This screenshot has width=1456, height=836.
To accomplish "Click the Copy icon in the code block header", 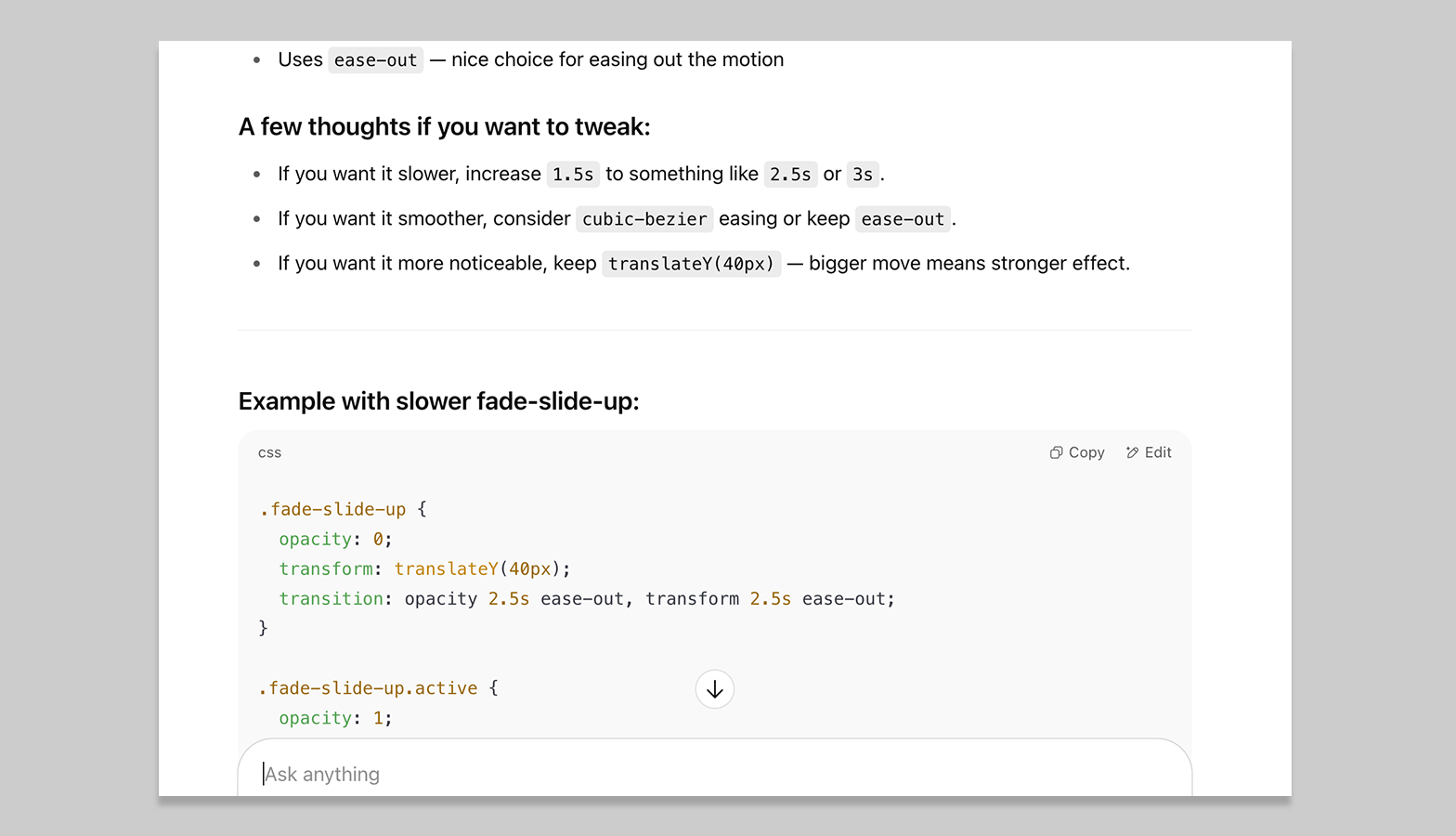I will (1056, 452).
